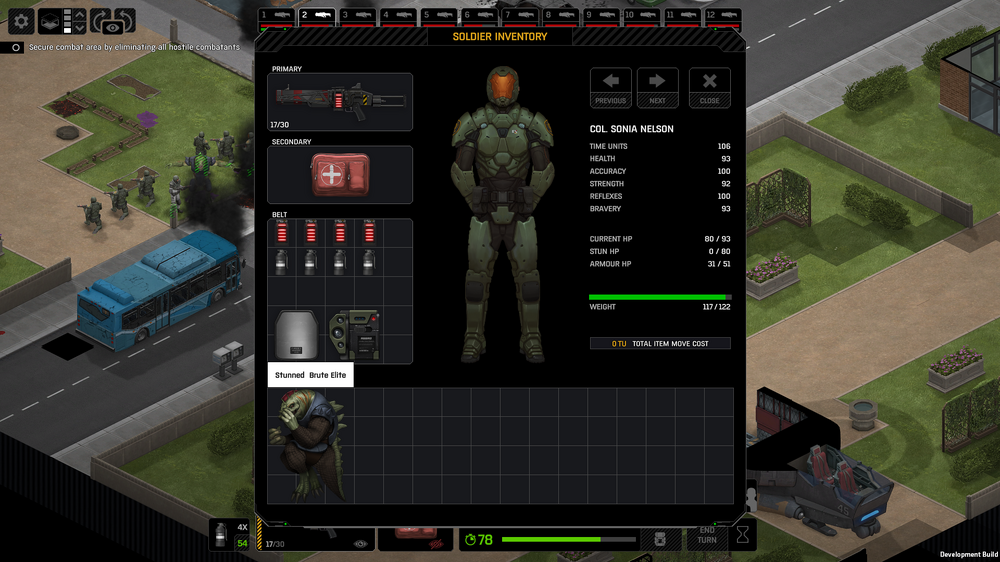This screenshot has height=562, width=1000.
Task: Select soldier tab 3
Action: point(357,16)
